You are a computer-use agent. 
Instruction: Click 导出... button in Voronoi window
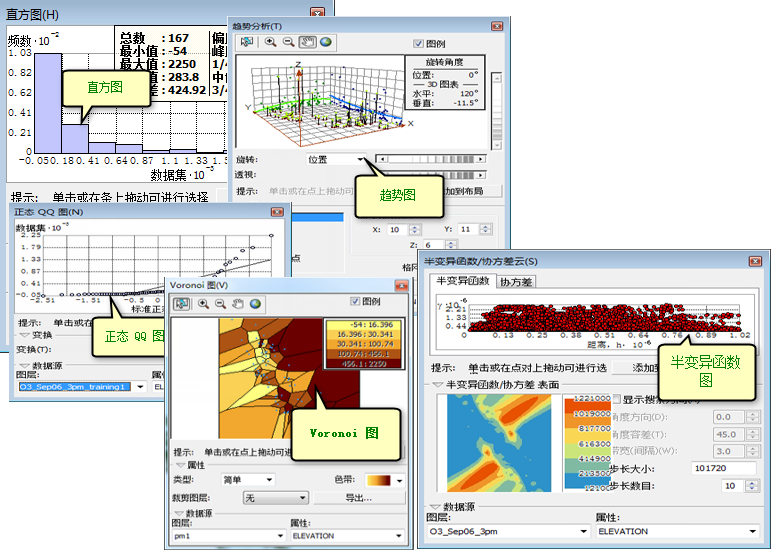pyautogui.click(x=359, y=498)
